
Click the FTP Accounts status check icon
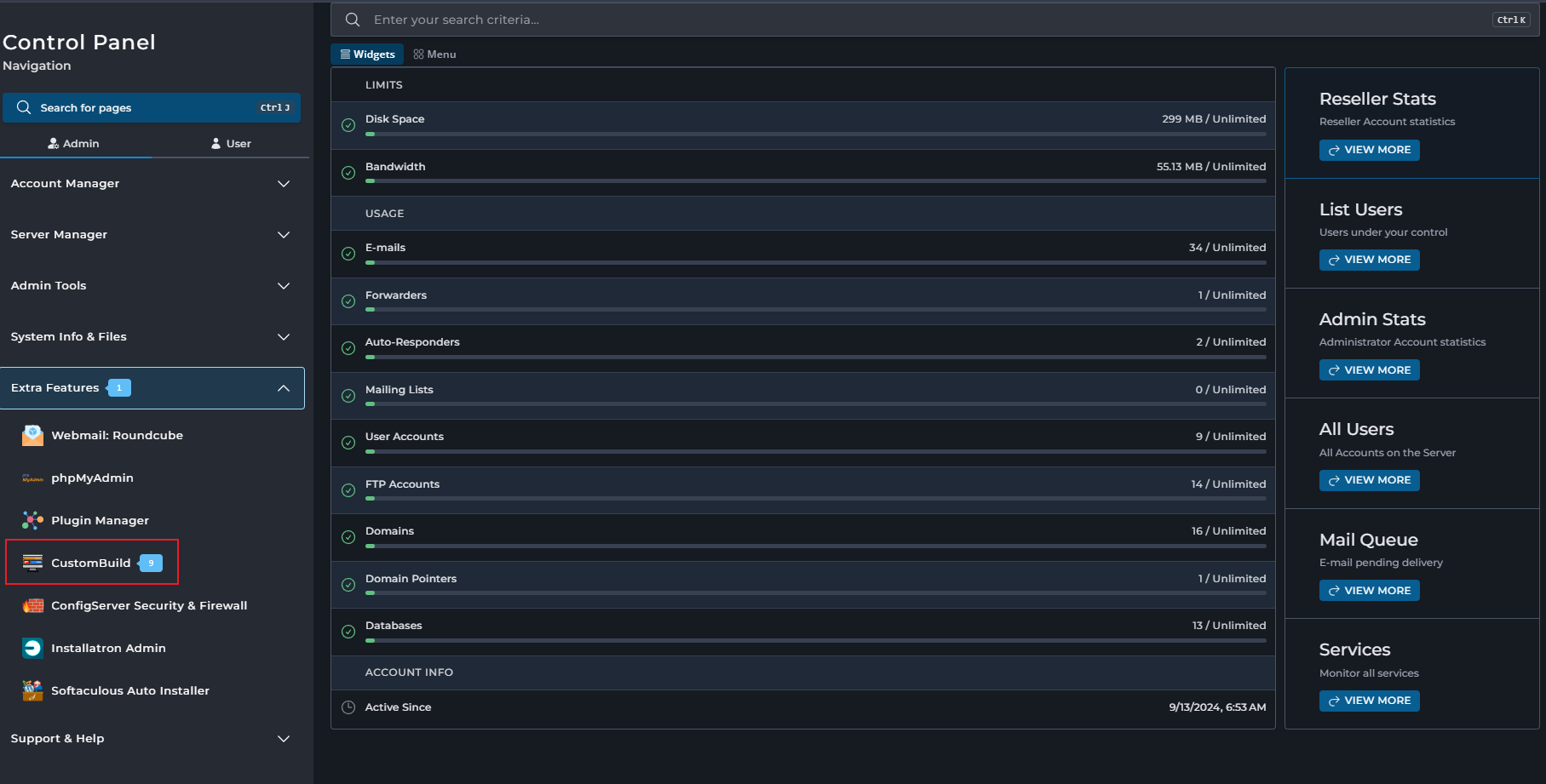(x=348, y=490)
